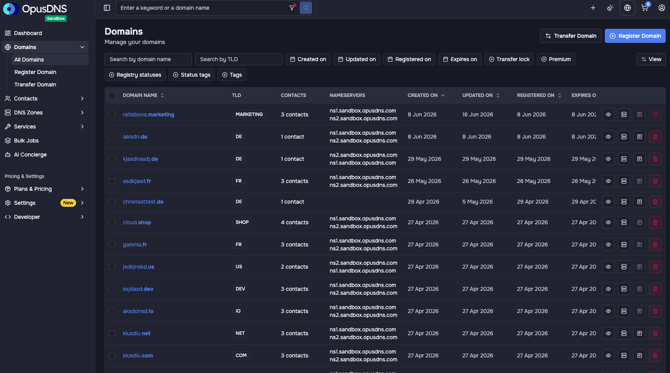Open the Created on date filter
The width and height of the screenshot is (670, 373).
tap(308, 59)
